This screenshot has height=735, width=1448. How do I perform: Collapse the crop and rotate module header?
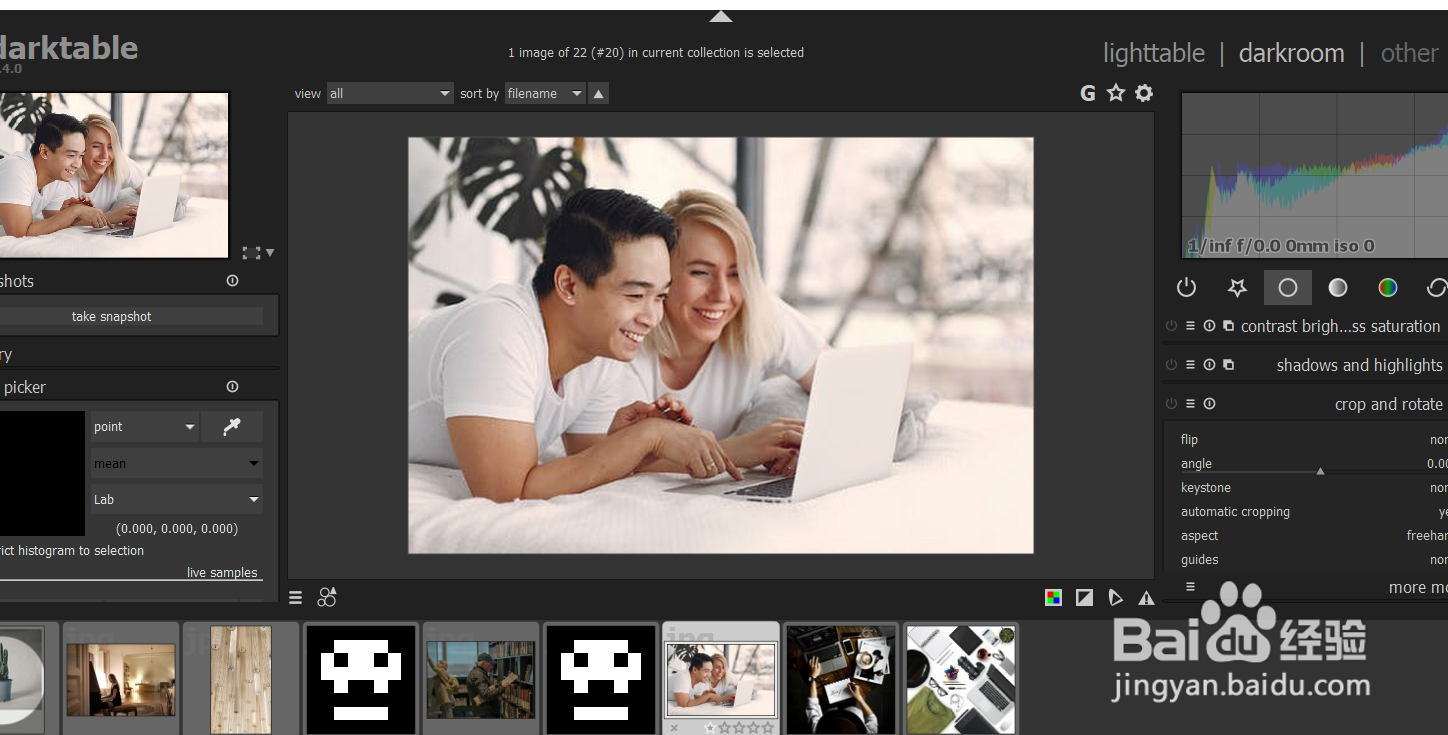[1388, 404]
